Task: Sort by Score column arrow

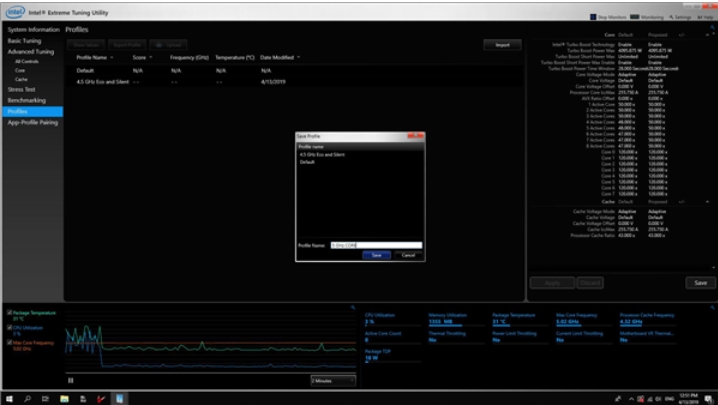Action: pyautogui.click(x=151, y=57)
